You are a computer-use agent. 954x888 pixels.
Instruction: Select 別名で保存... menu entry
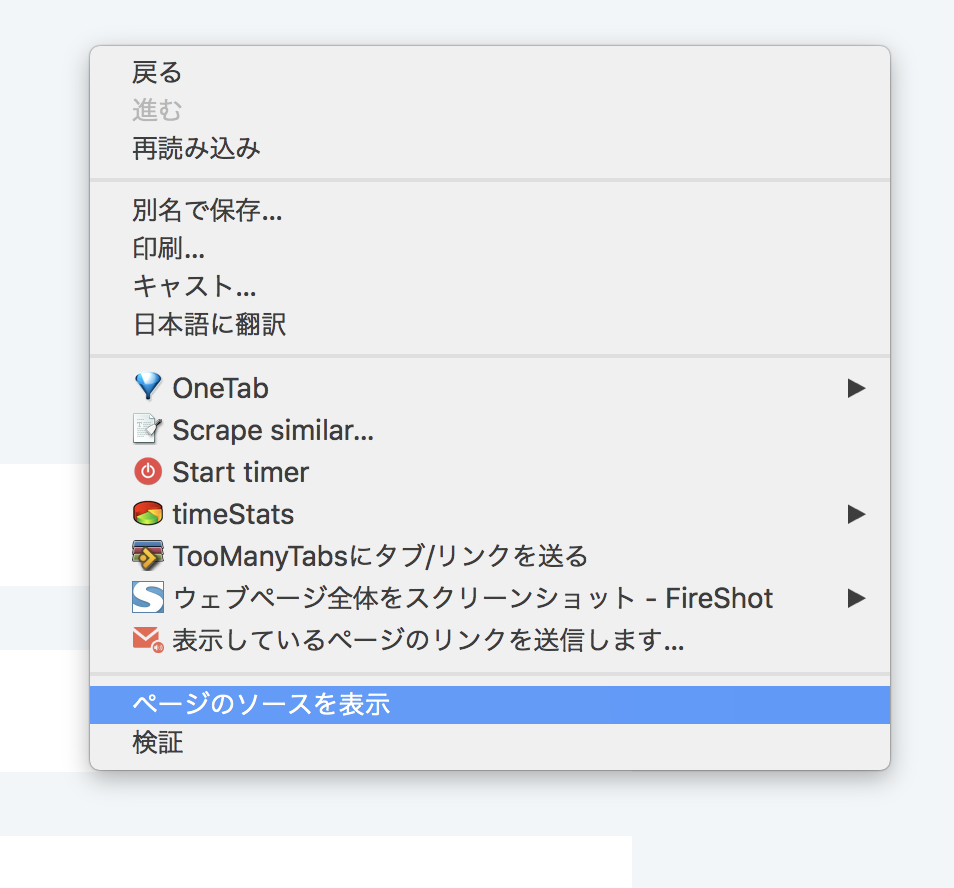coord(490,210)
